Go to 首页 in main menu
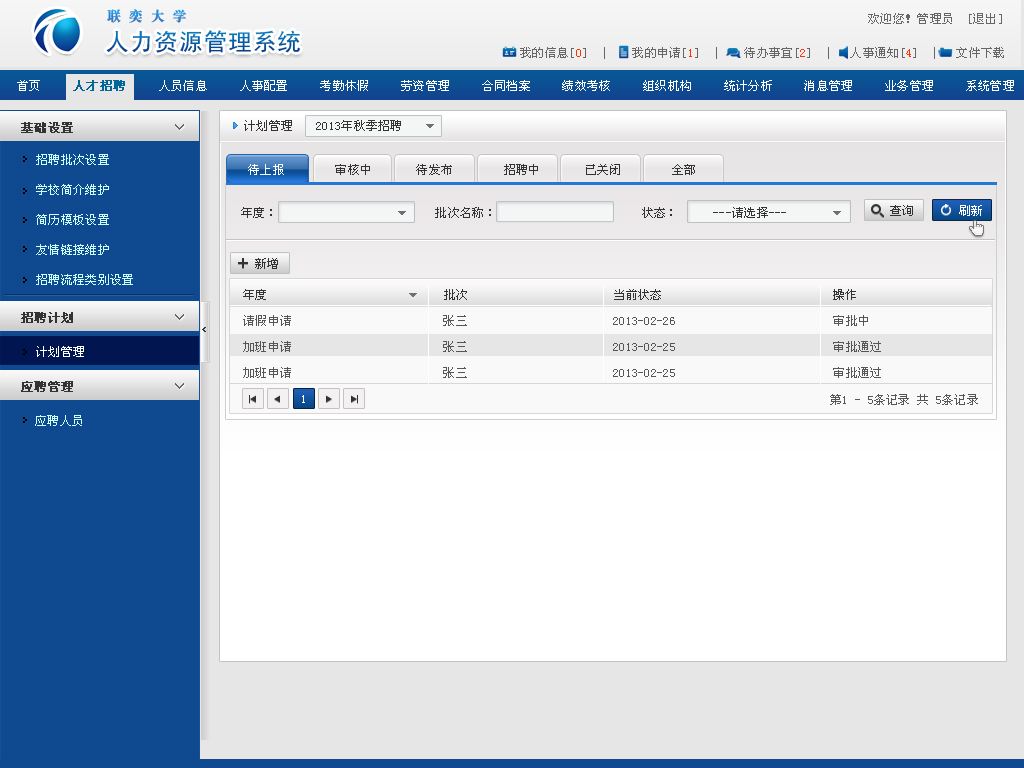The width and height of the screenshot is (1024, 768). (28, 86)
